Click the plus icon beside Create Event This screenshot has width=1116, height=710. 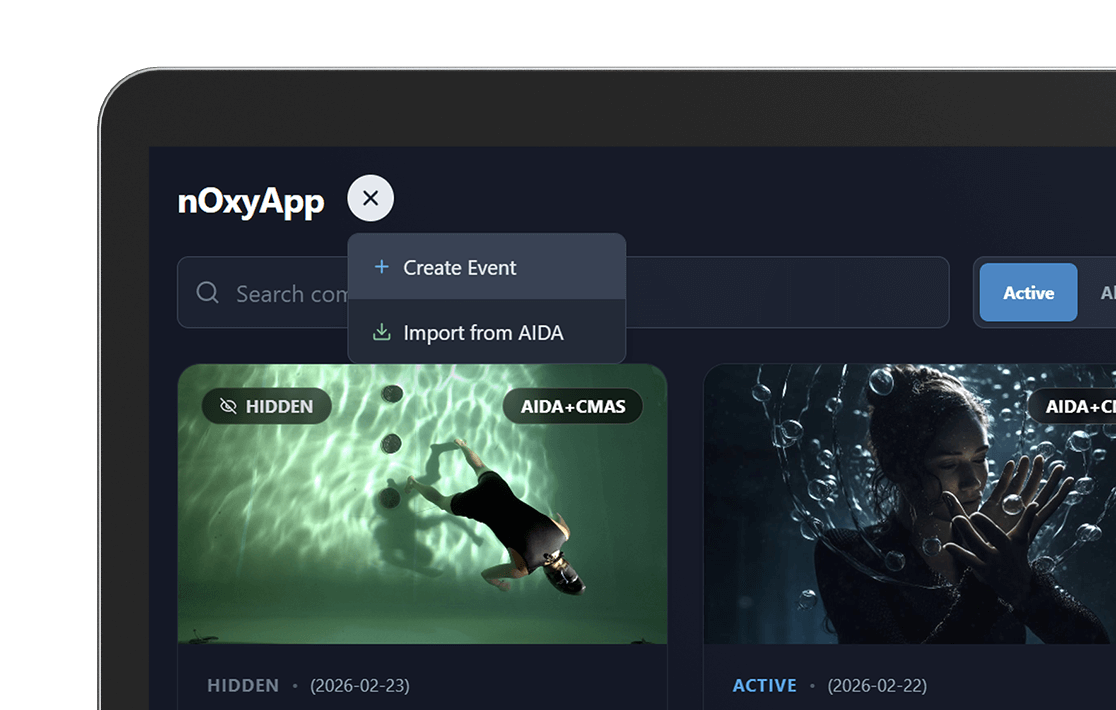click(x=381, y=267)
